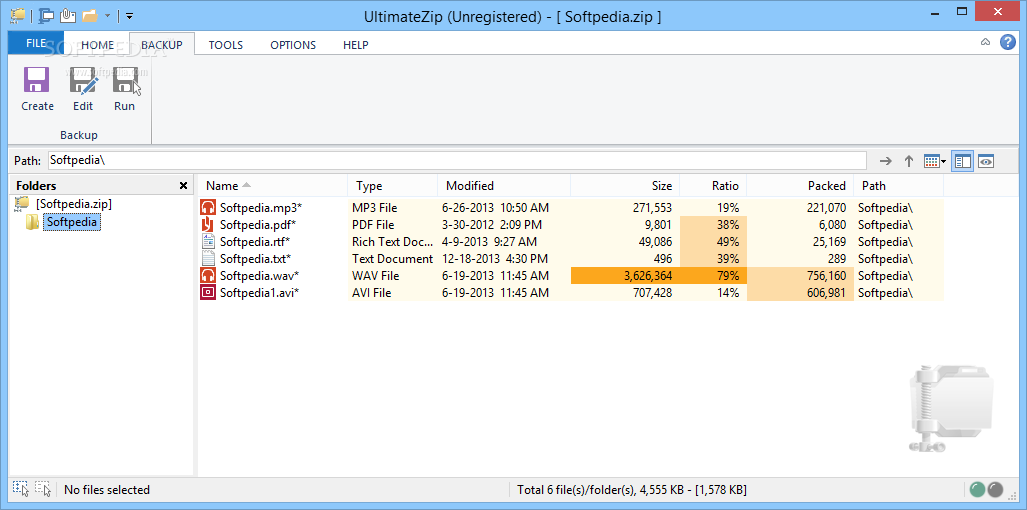Sort by the Type column header
1027x510 pixels.
[392, 186]
